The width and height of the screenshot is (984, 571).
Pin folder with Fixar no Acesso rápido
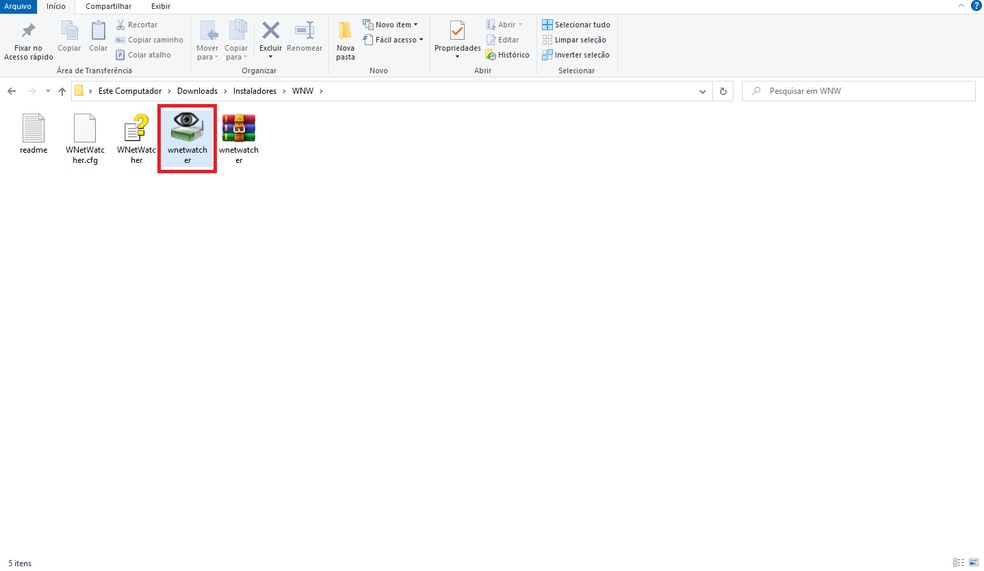point(28,41)
